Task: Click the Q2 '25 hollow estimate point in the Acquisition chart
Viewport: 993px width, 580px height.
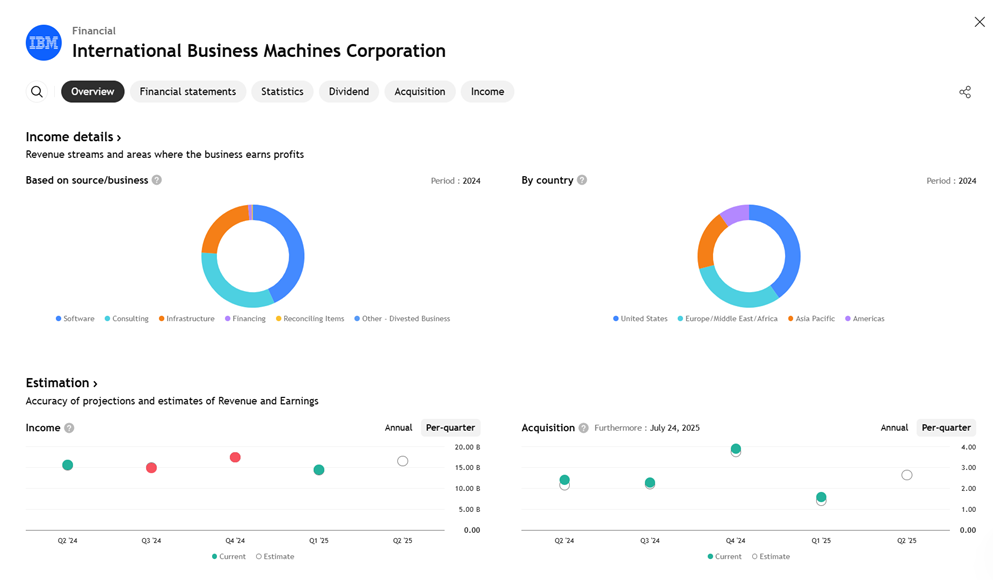Action: [907, 475]
